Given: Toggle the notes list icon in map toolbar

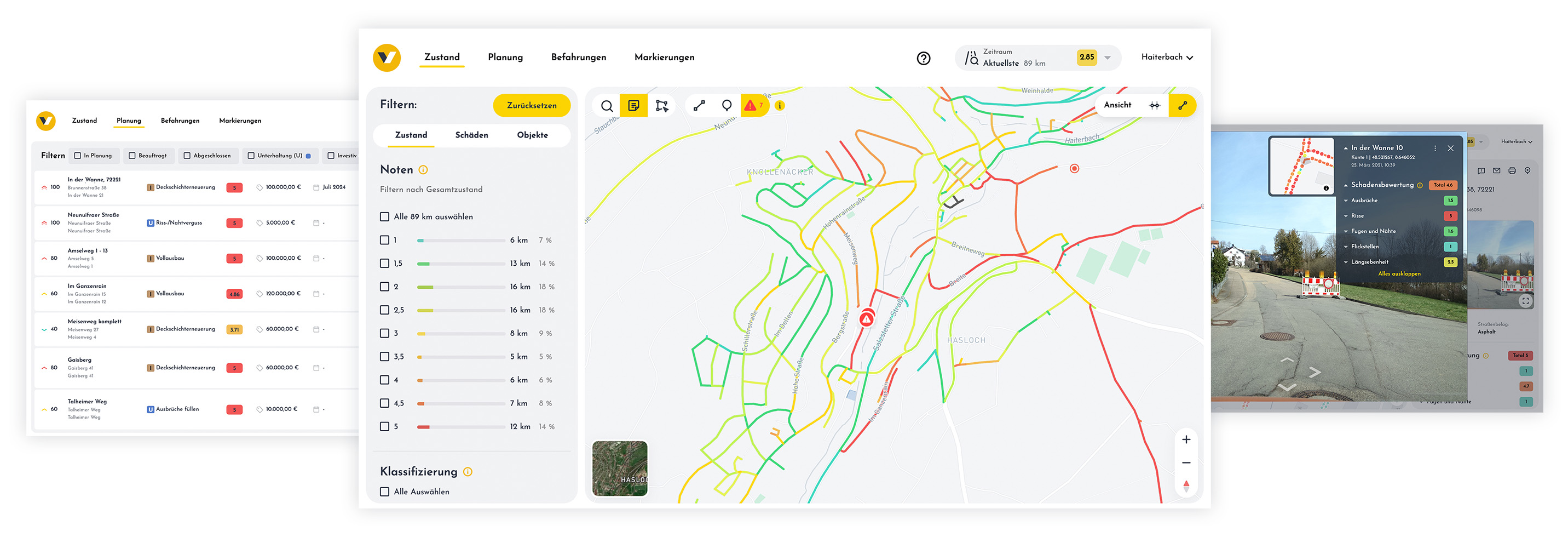Looking at the screenshot, I should tap(633, 105).
